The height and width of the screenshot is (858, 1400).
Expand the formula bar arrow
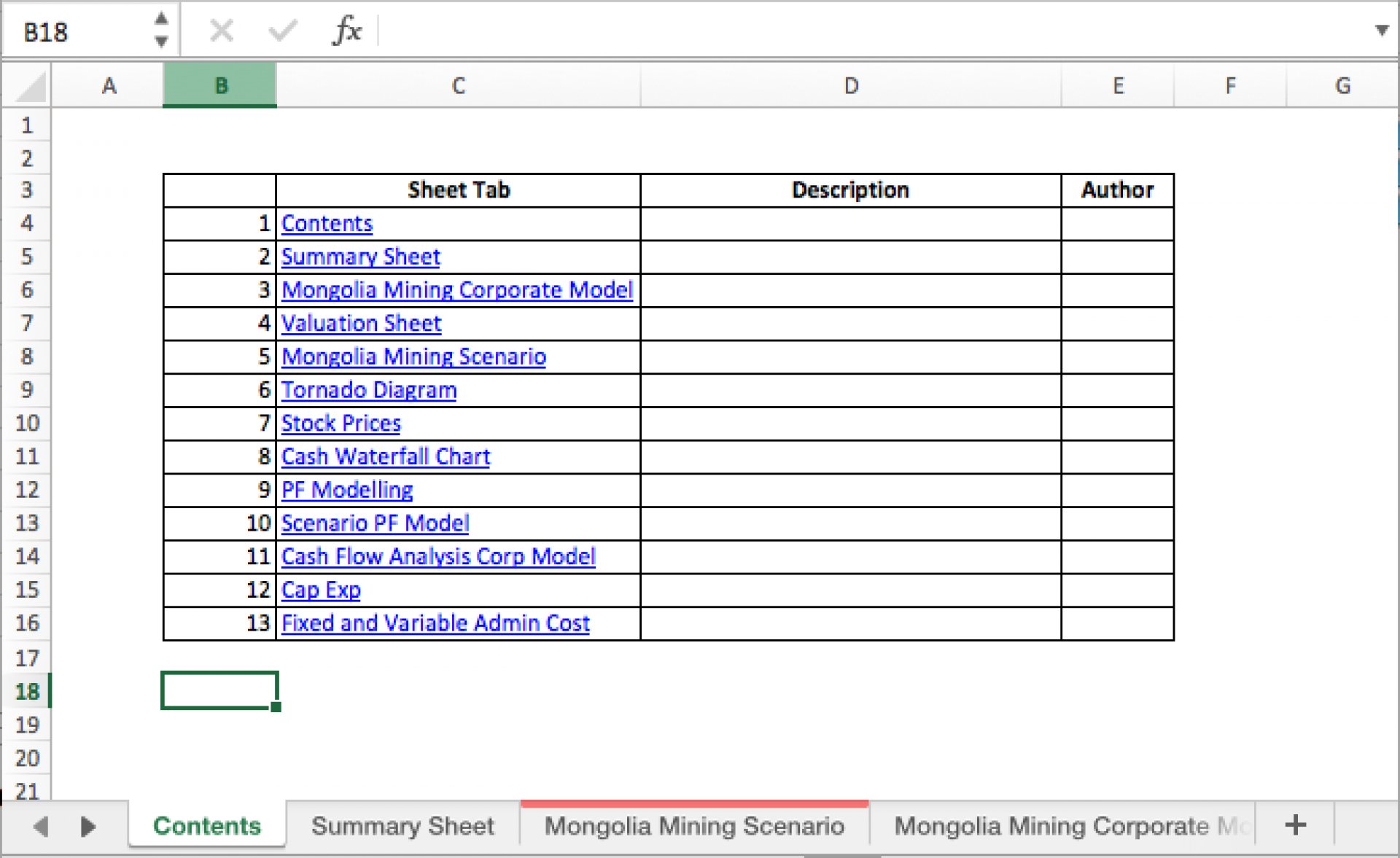tap(1381, 31)
